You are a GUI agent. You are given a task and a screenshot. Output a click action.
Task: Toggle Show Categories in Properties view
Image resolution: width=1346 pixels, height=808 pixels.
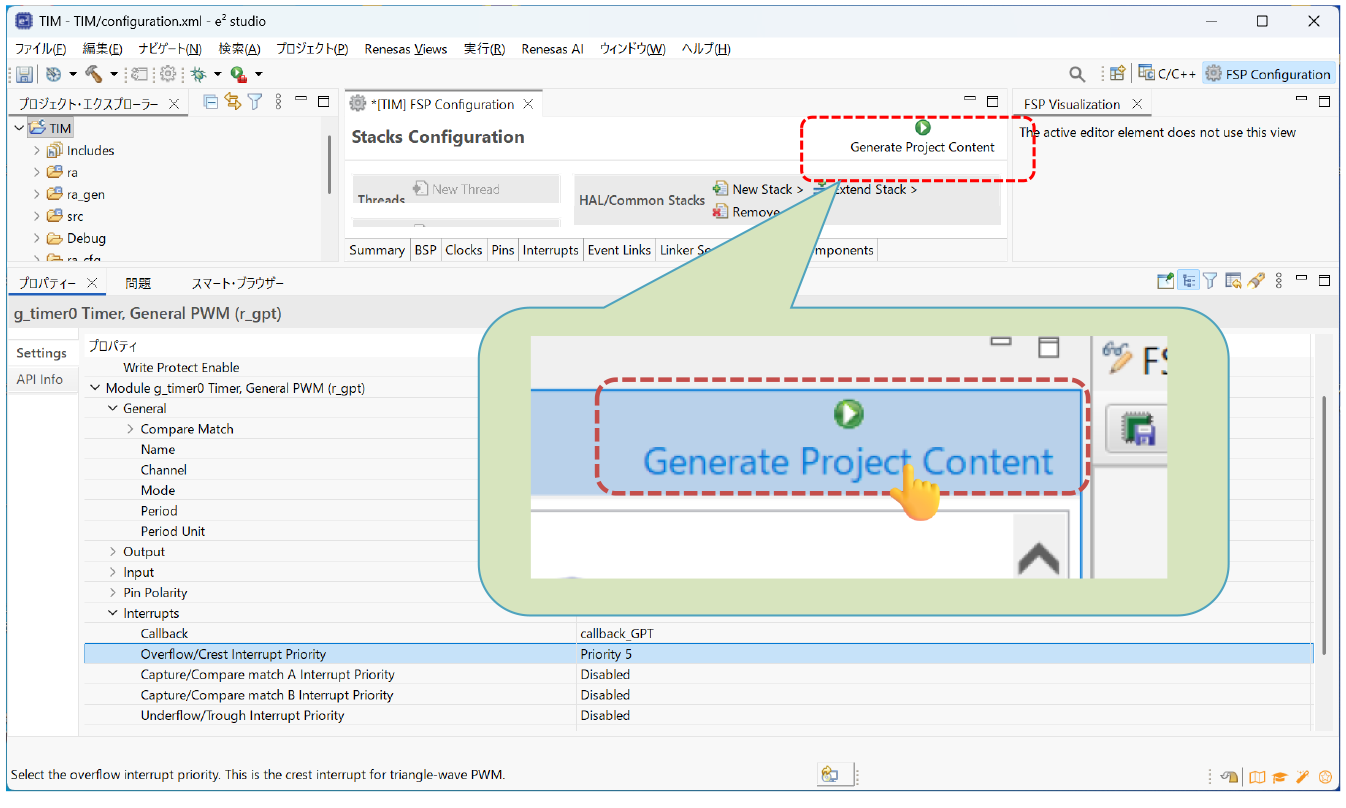tap(1188, 282)
